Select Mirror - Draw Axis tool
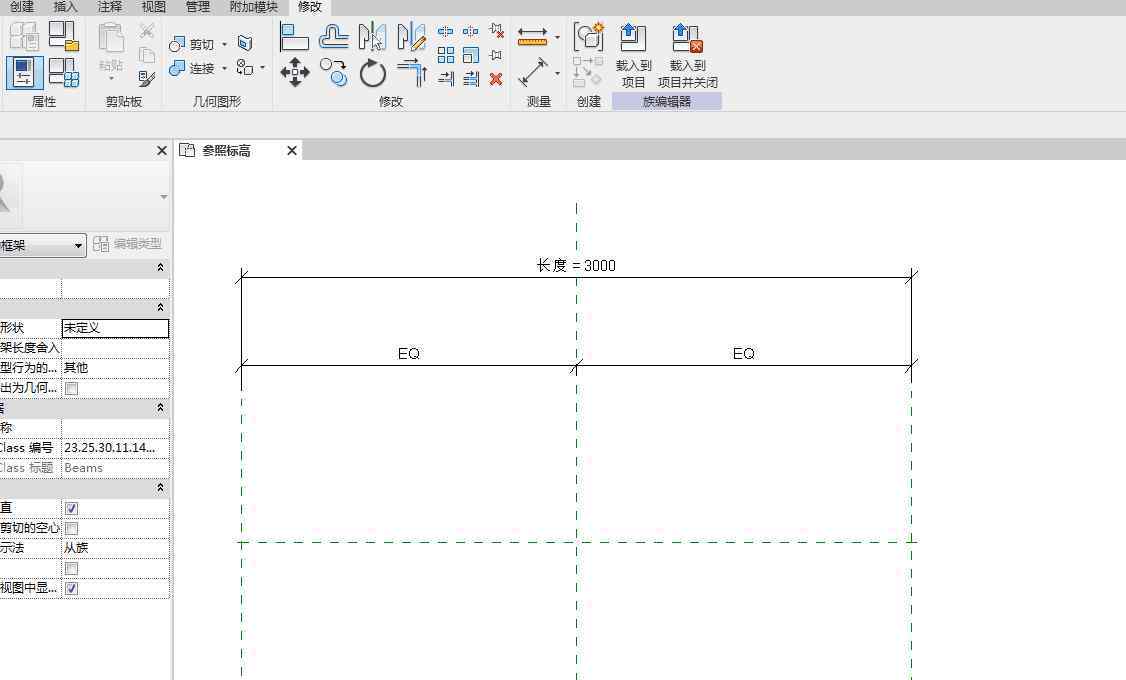The height and width of the screenshot is (680, 1126). click(x=411, y=37)
